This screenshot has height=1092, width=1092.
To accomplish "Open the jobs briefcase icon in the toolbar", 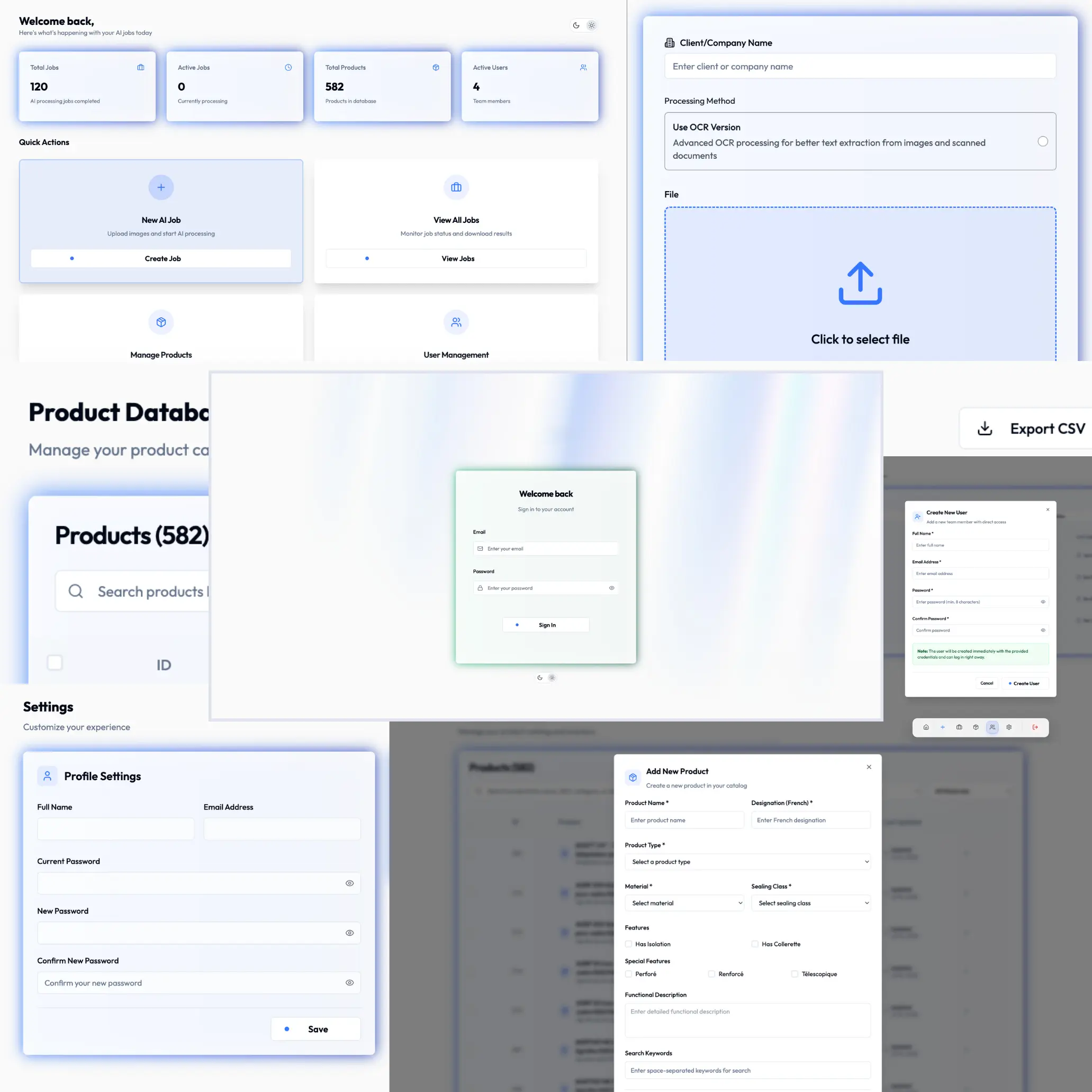I will [x=959, y=727].
